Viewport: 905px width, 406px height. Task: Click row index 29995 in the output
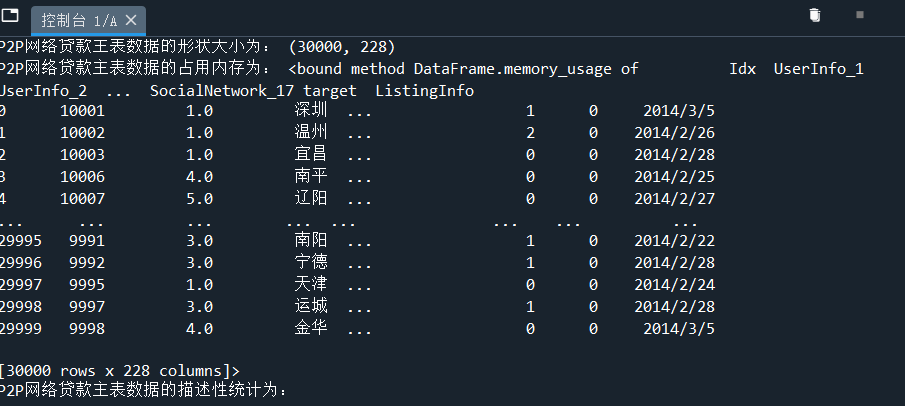point(20,241)
